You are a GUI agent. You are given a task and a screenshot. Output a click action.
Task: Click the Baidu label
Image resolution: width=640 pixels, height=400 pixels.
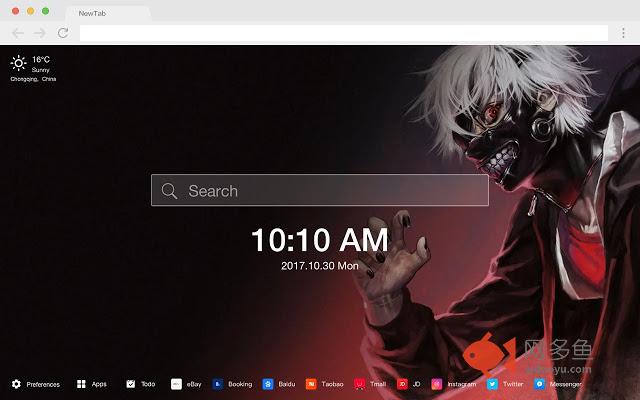click(287, 384)
